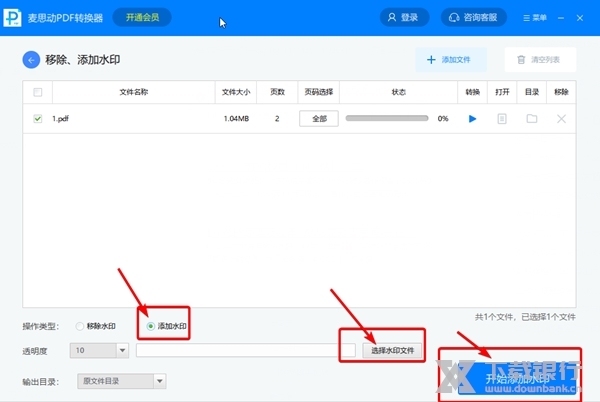Click the 文件名称 column header
The image size is (600, 402).
[x=134, y=92]
